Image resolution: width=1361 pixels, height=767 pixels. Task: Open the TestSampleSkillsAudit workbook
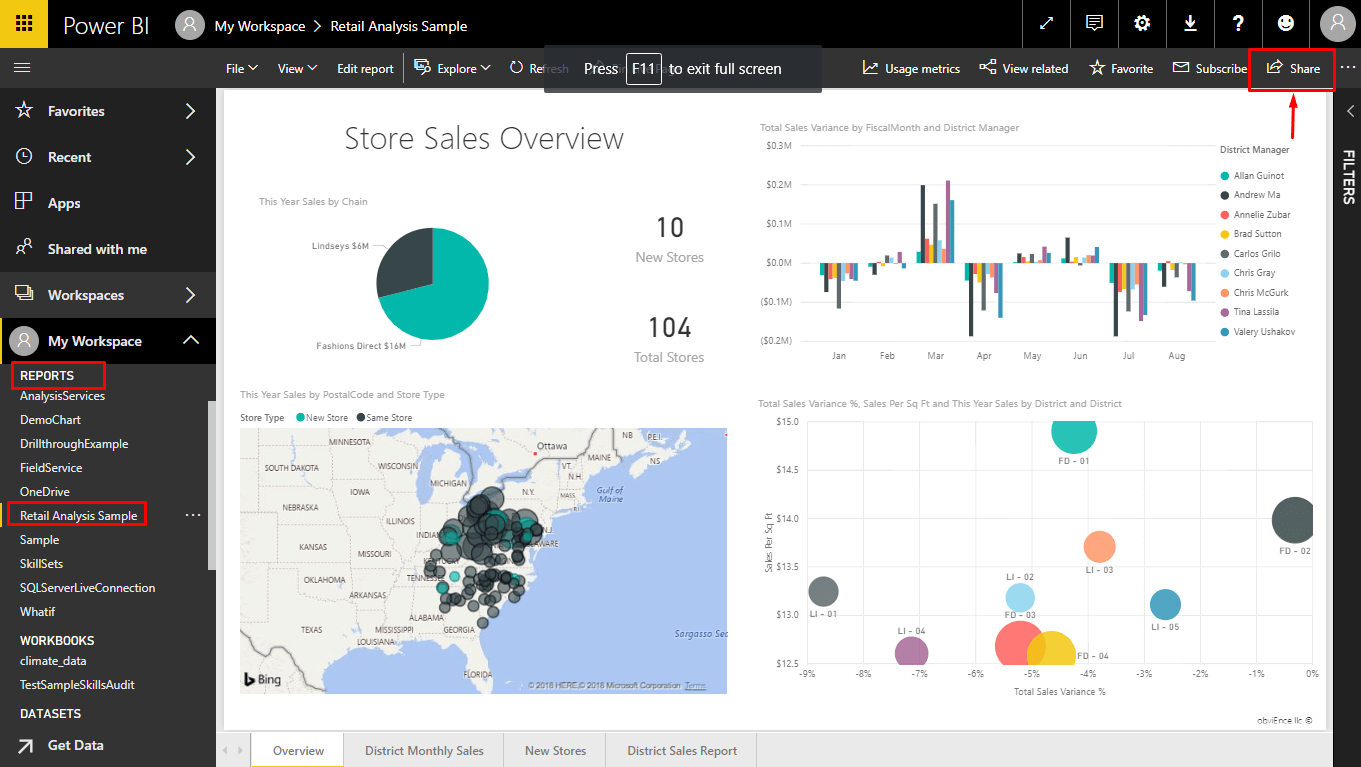point(77,685)
